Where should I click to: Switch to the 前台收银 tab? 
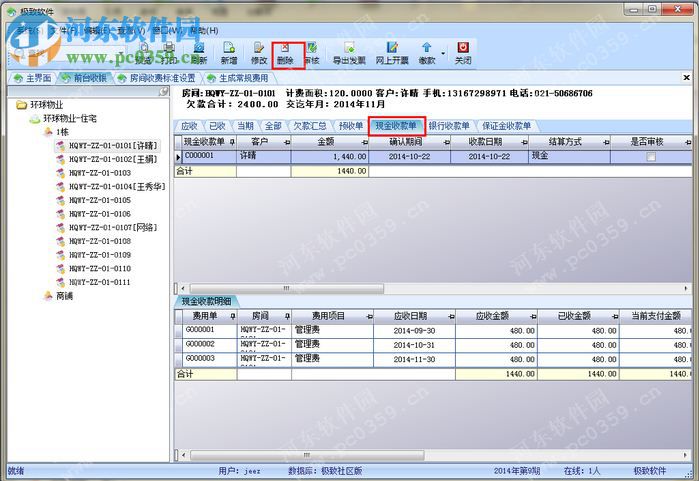84,78
